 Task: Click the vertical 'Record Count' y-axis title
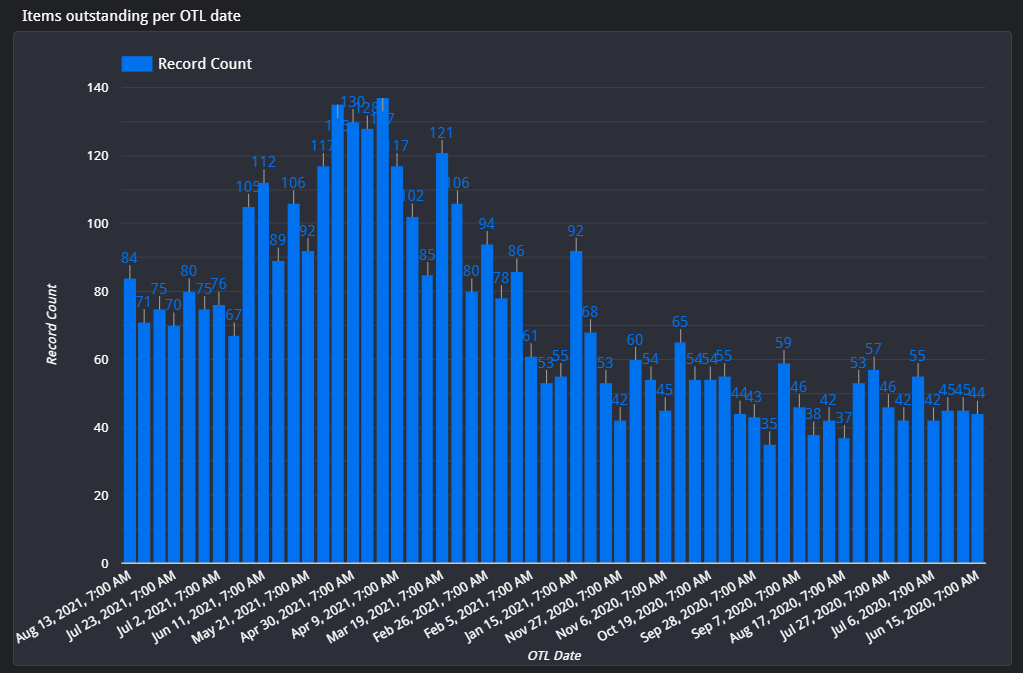pyautogui.click(x=52, y=324)
